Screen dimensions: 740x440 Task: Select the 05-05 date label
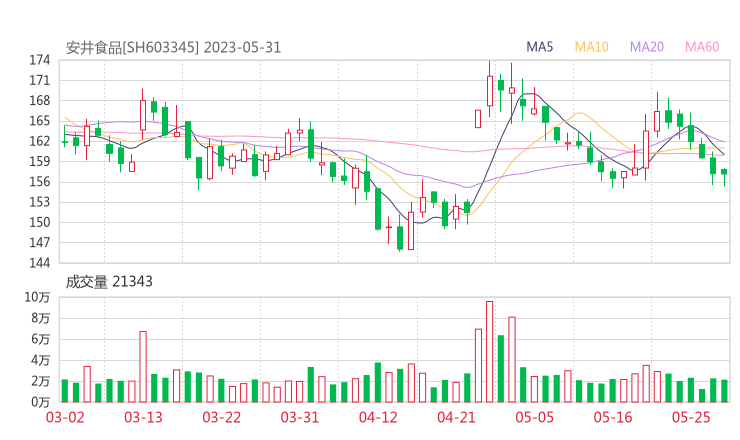535,418
